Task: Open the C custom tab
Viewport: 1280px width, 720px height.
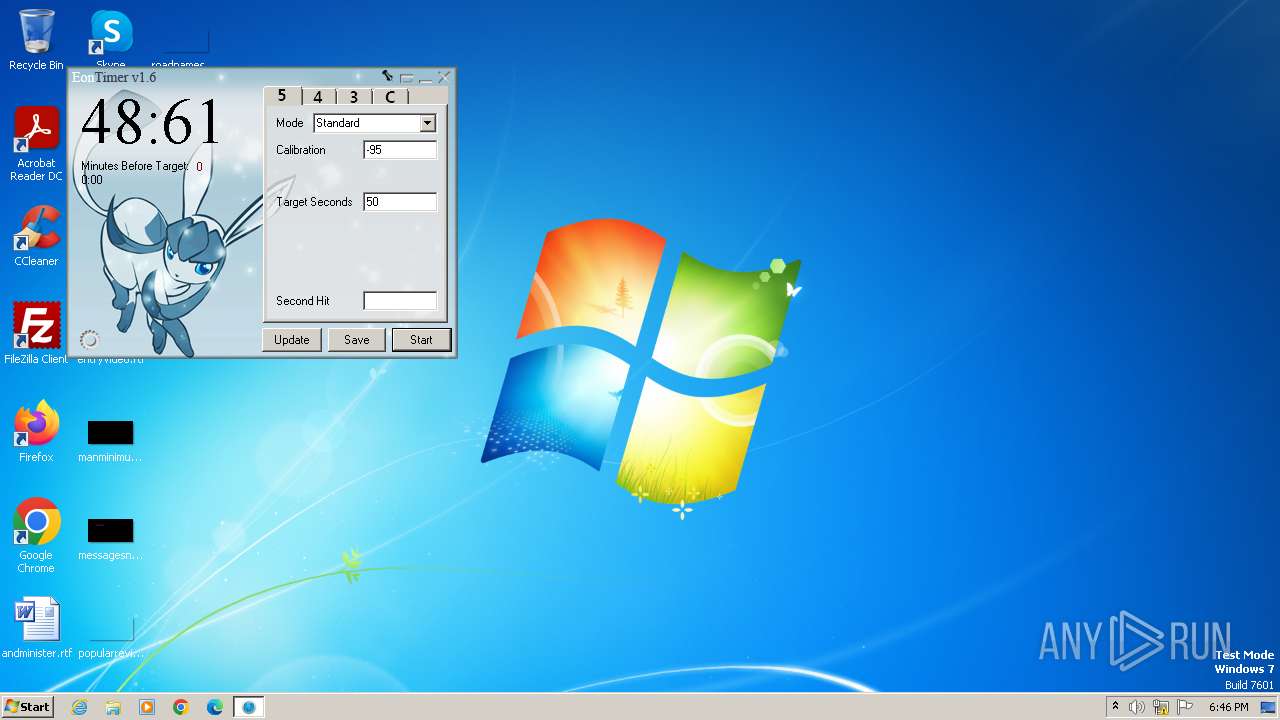Action: tap(390, 97)
